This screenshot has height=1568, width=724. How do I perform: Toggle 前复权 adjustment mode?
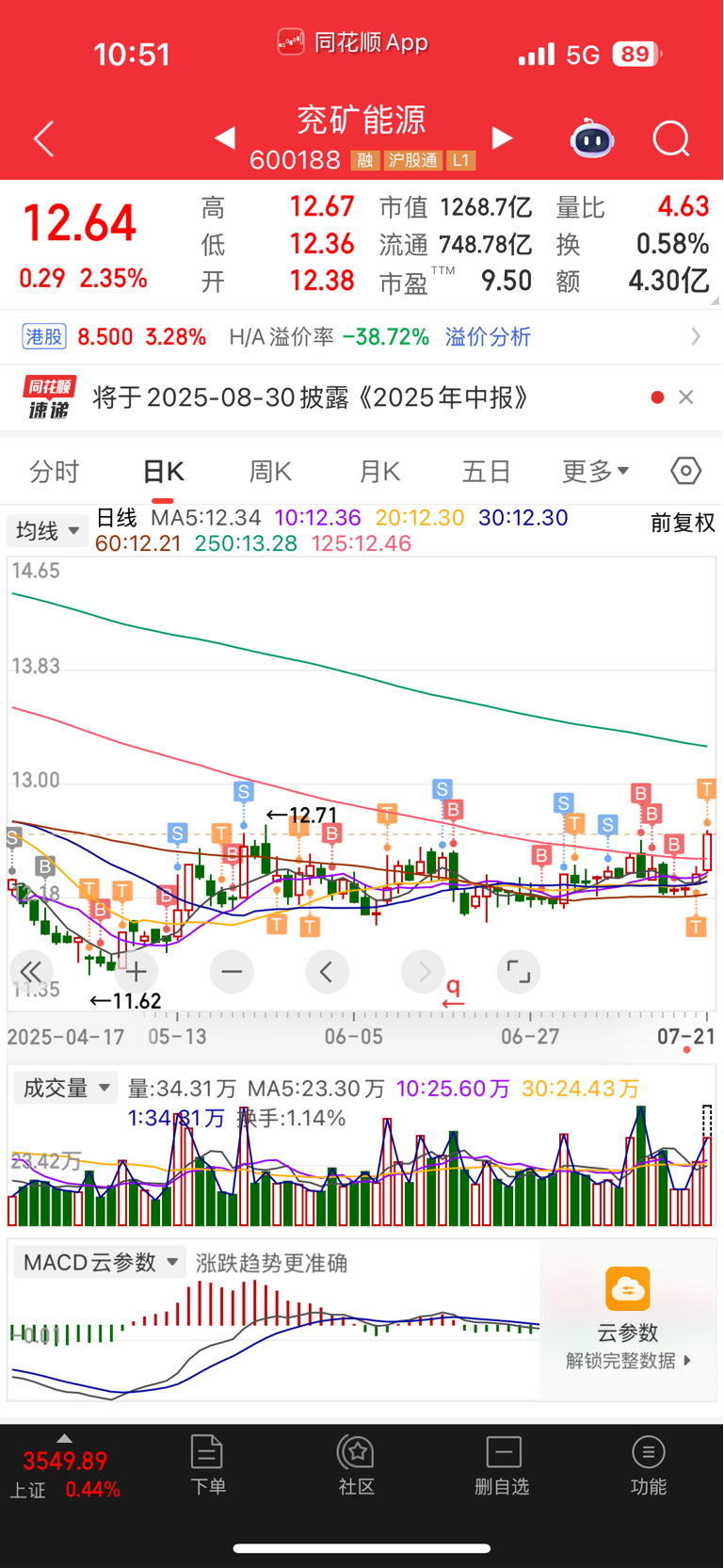click(684, 523)
